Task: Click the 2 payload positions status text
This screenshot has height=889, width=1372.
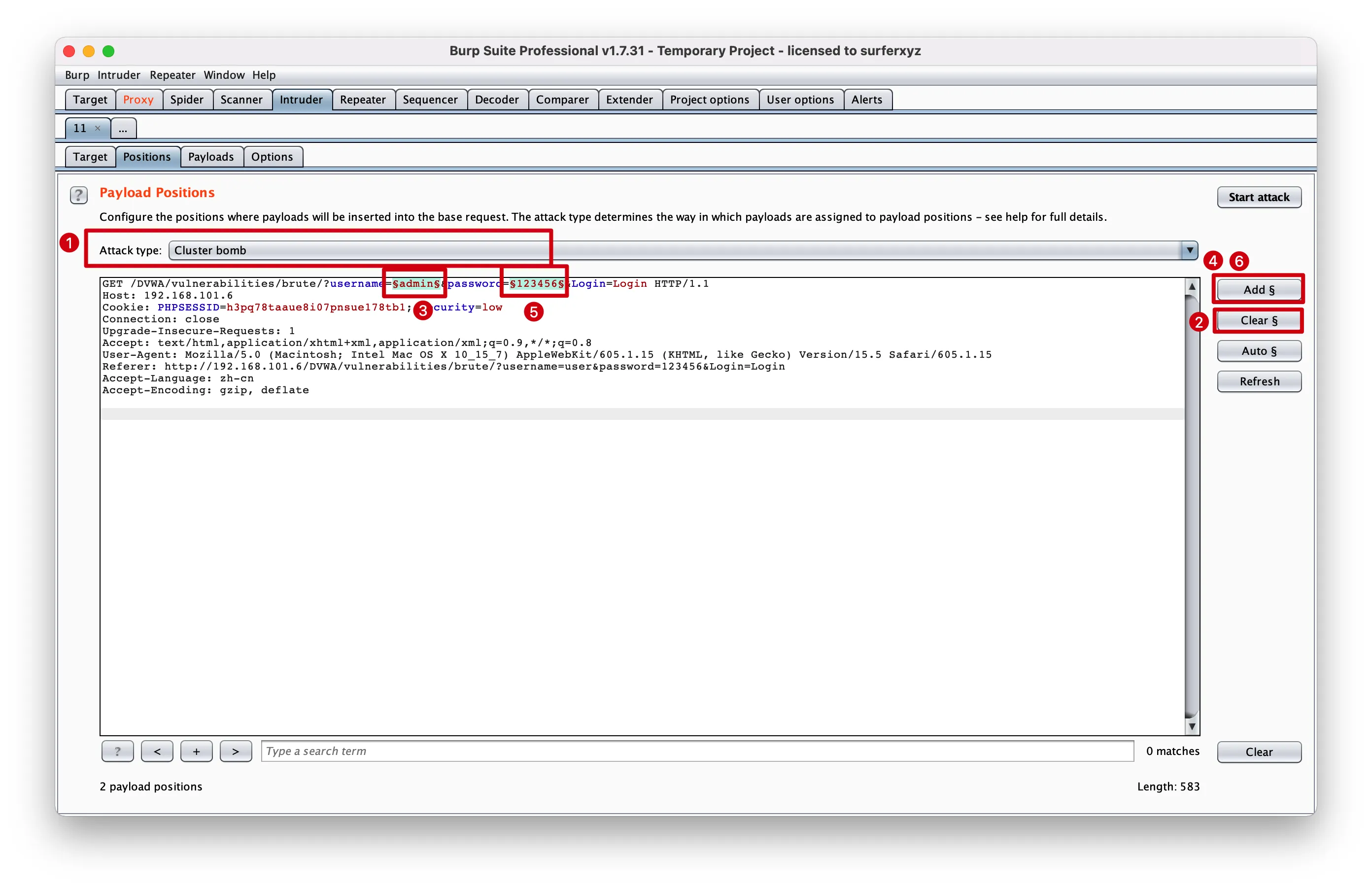Action: tap(151, 786)
